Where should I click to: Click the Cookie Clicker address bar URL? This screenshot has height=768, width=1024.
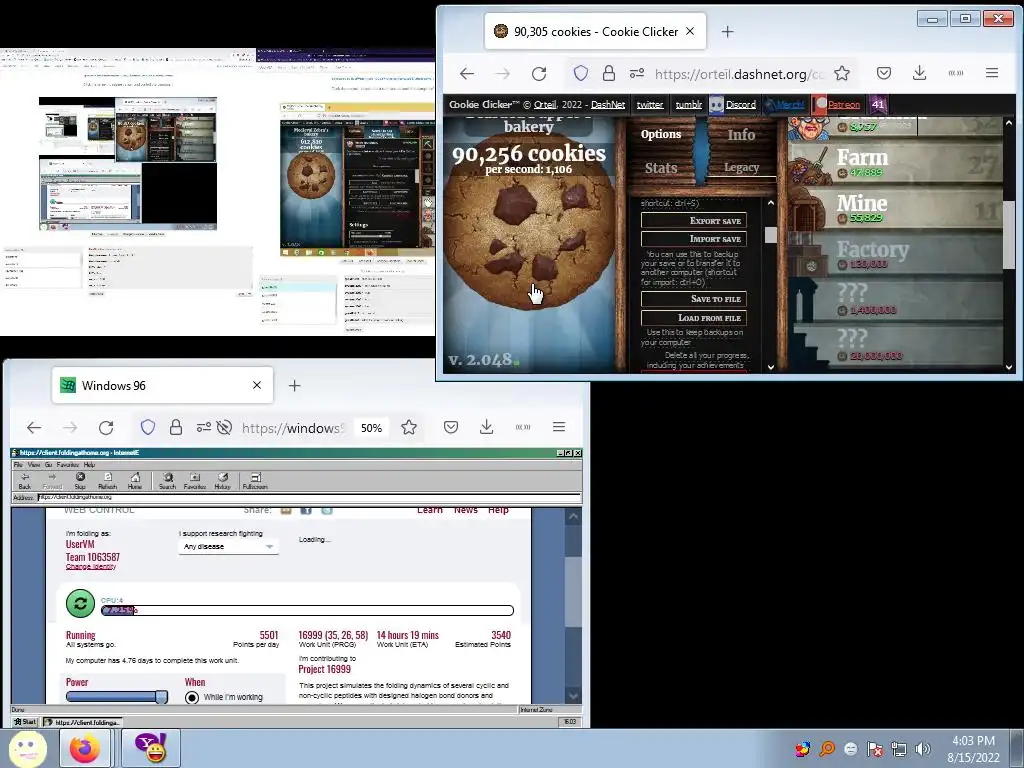tap(739, 74)
